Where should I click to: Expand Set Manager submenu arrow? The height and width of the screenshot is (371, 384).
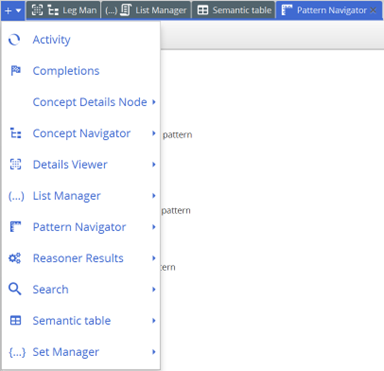tap(154, 352)
